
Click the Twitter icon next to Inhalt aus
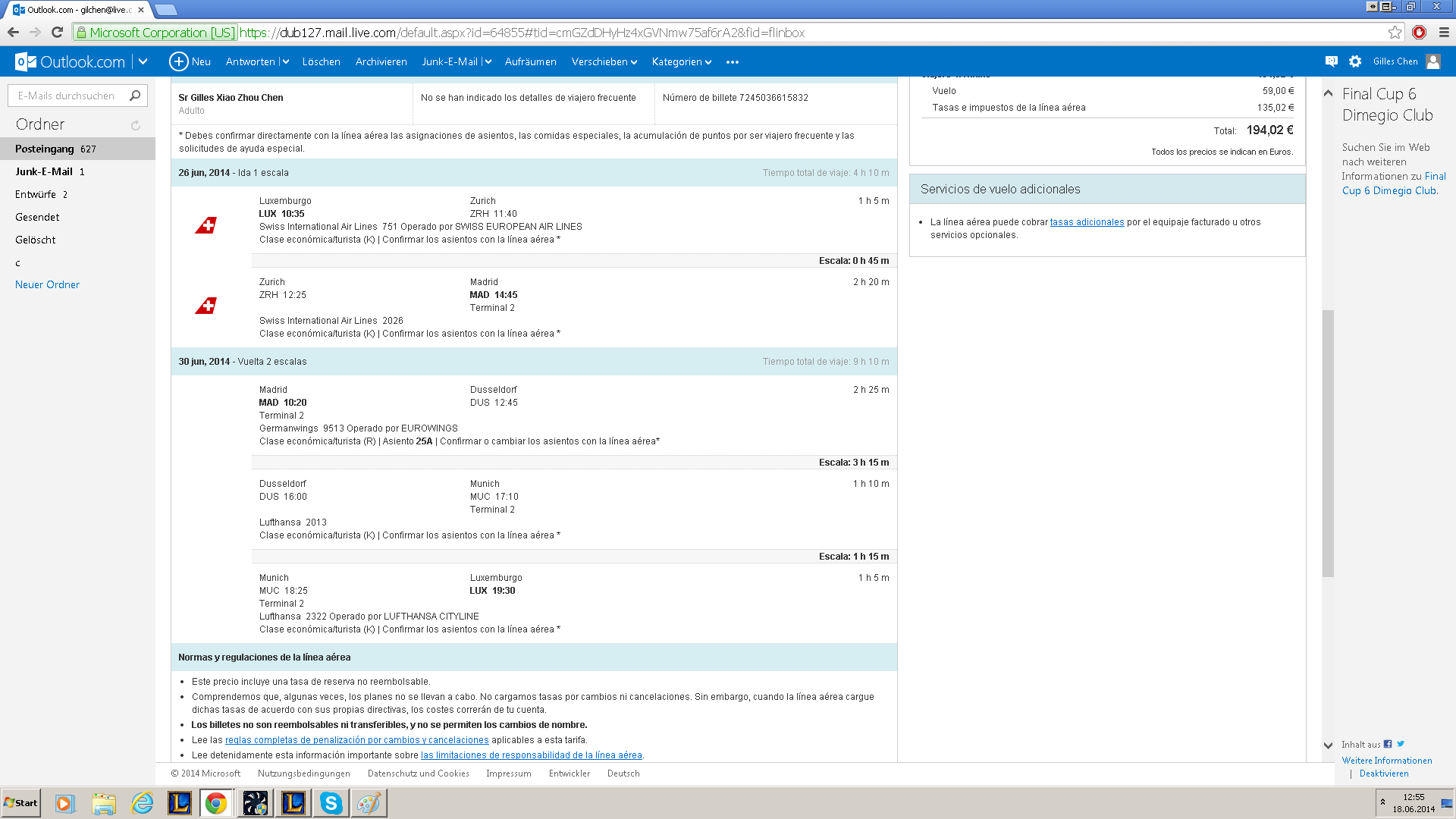[1401, 744]
